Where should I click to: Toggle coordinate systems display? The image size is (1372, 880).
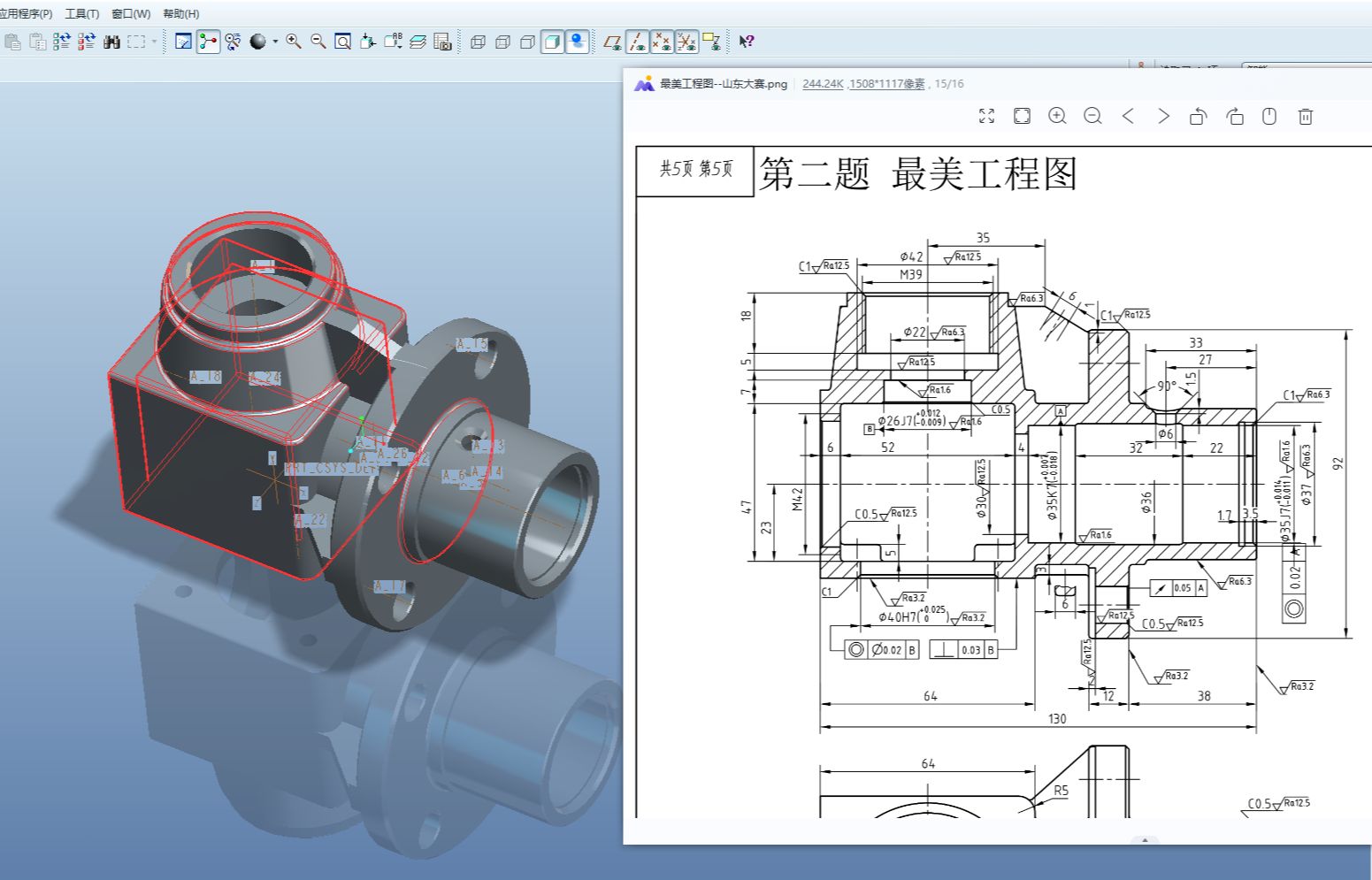(686, 42)
